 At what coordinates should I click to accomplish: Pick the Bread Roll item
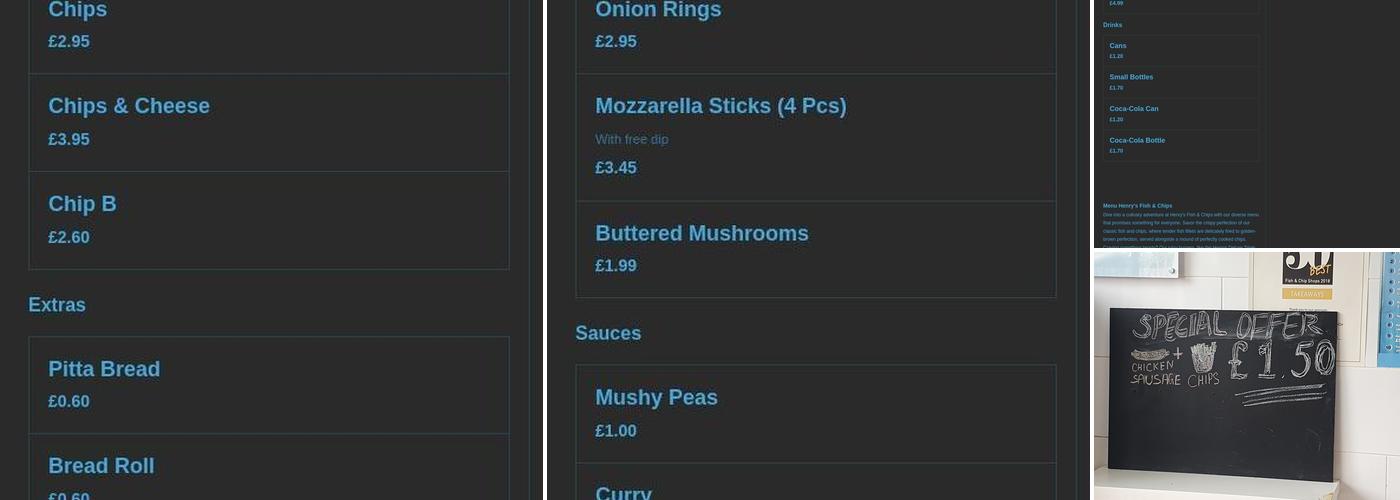coord(101,466)
